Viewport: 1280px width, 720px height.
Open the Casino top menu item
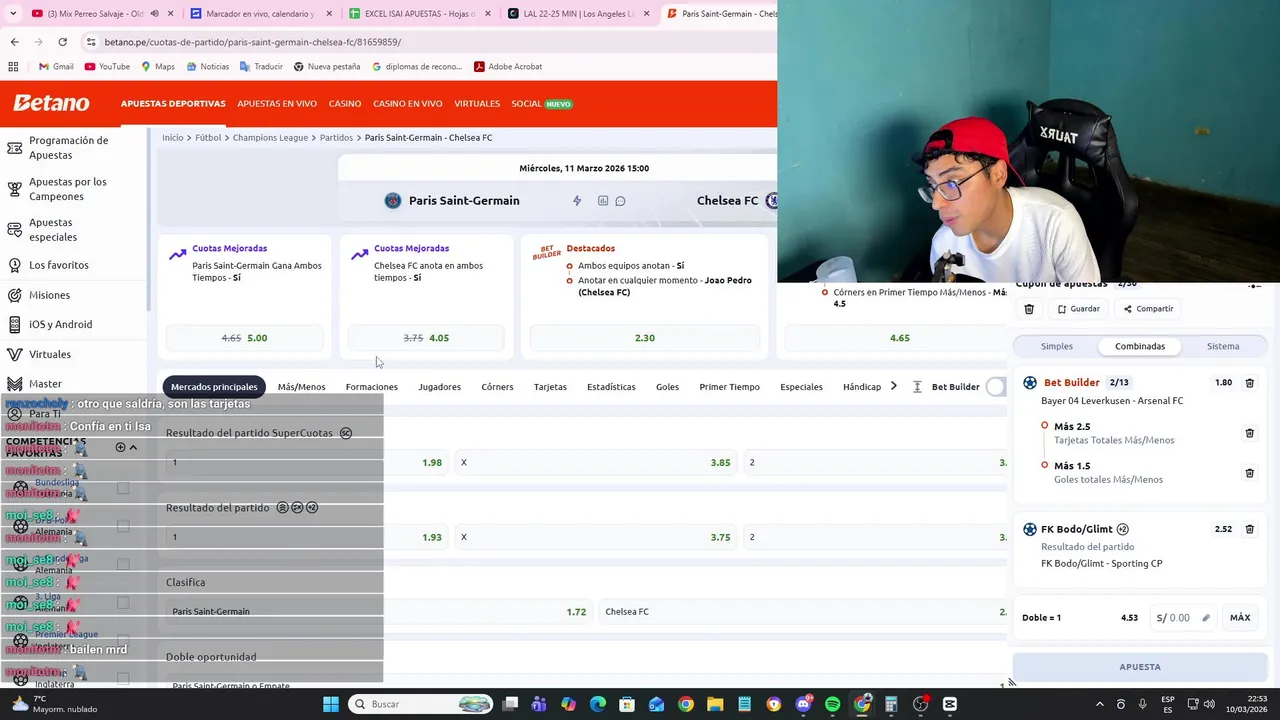tap(345, 104)
